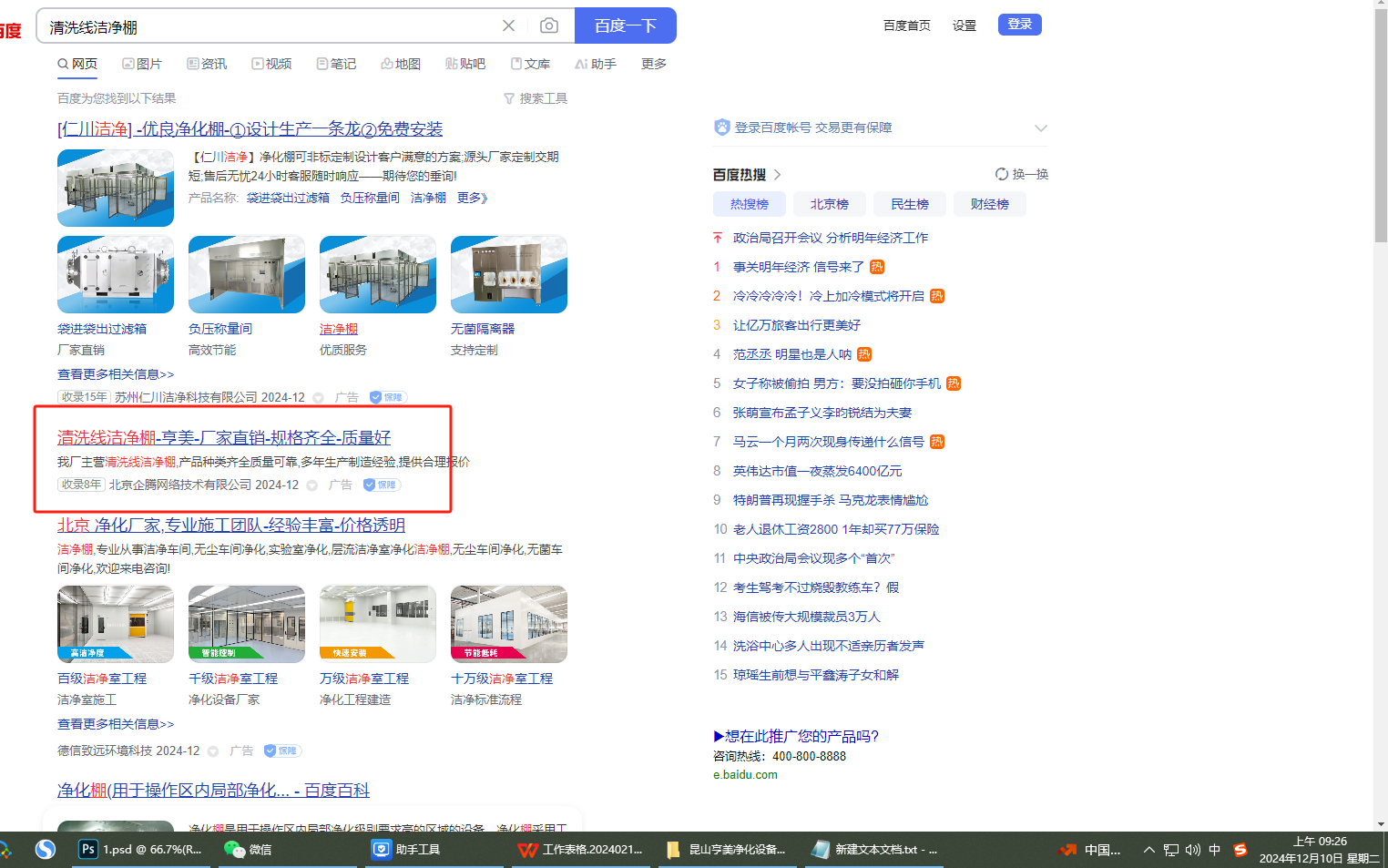Switch to the 视频 tab
The width and height of the screenshot is (1388, 868).
tap(271, 64)
